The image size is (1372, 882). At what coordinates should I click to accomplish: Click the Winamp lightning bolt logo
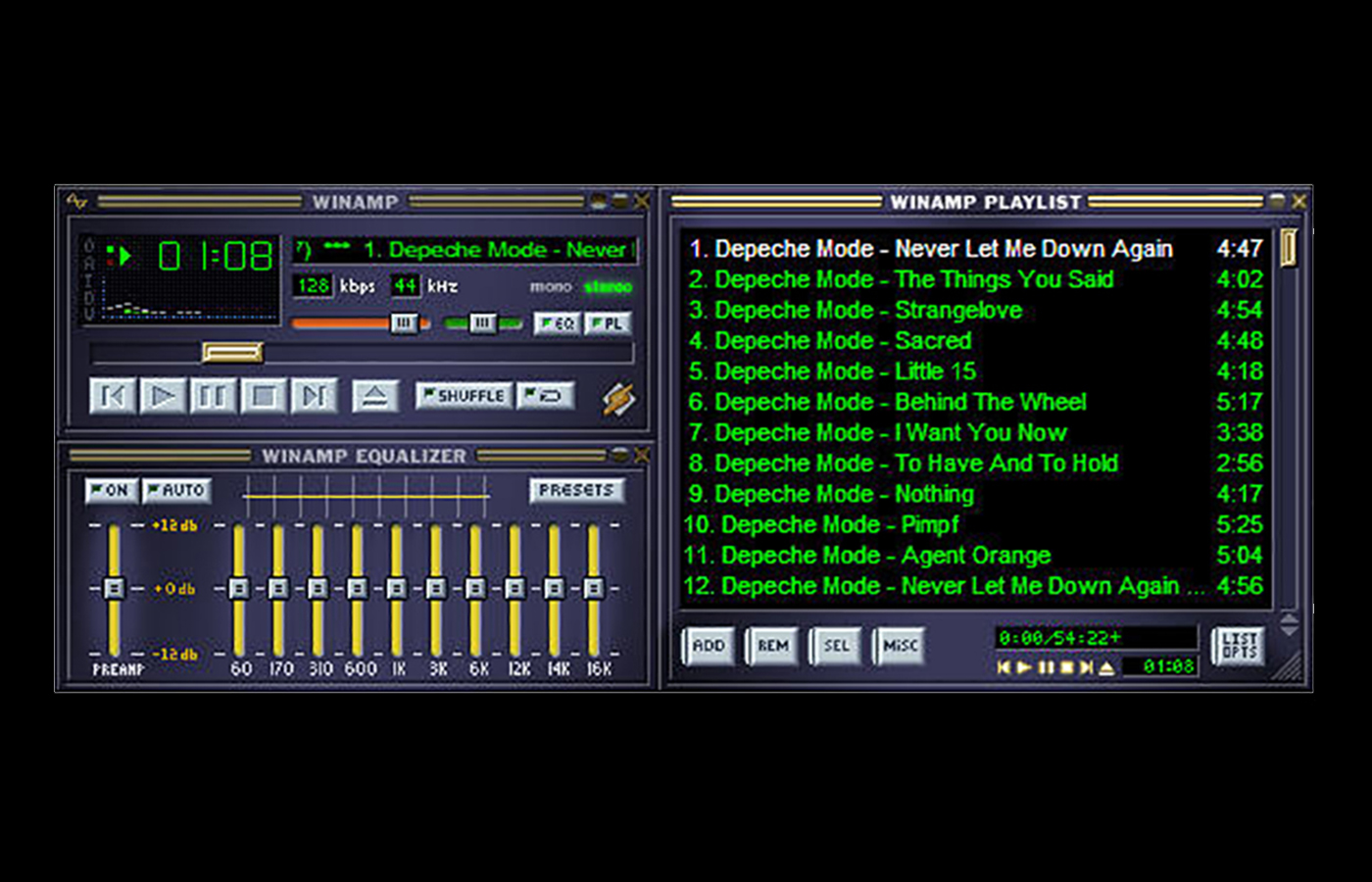(x=618, y=398)
